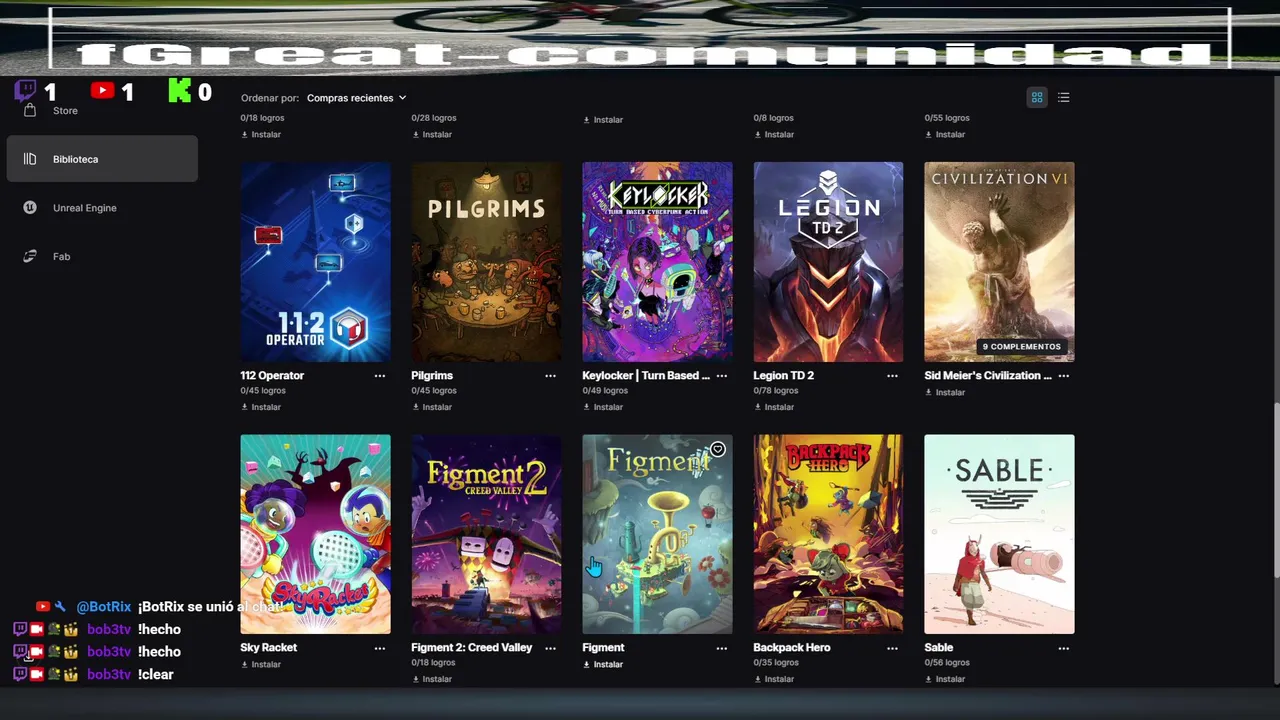This screenshot has width=1280, height=720.
Task: Click '0/49 logros' under Keylocker
Action: click(x=604, y=391)
